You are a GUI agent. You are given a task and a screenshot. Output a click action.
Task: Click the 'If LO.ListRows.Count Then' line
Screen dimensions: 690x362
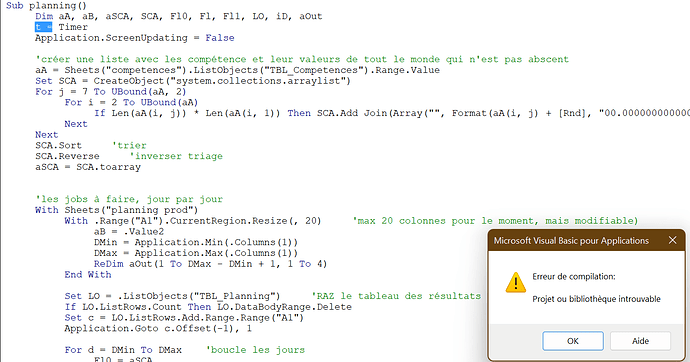208,307
